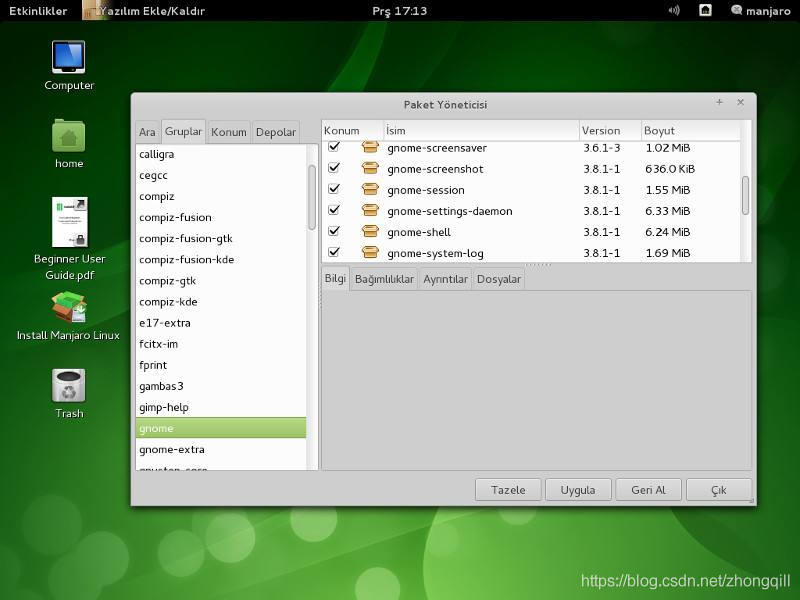Sort by the İsim column header
The image size is (800, 600).
coord(481,131)
